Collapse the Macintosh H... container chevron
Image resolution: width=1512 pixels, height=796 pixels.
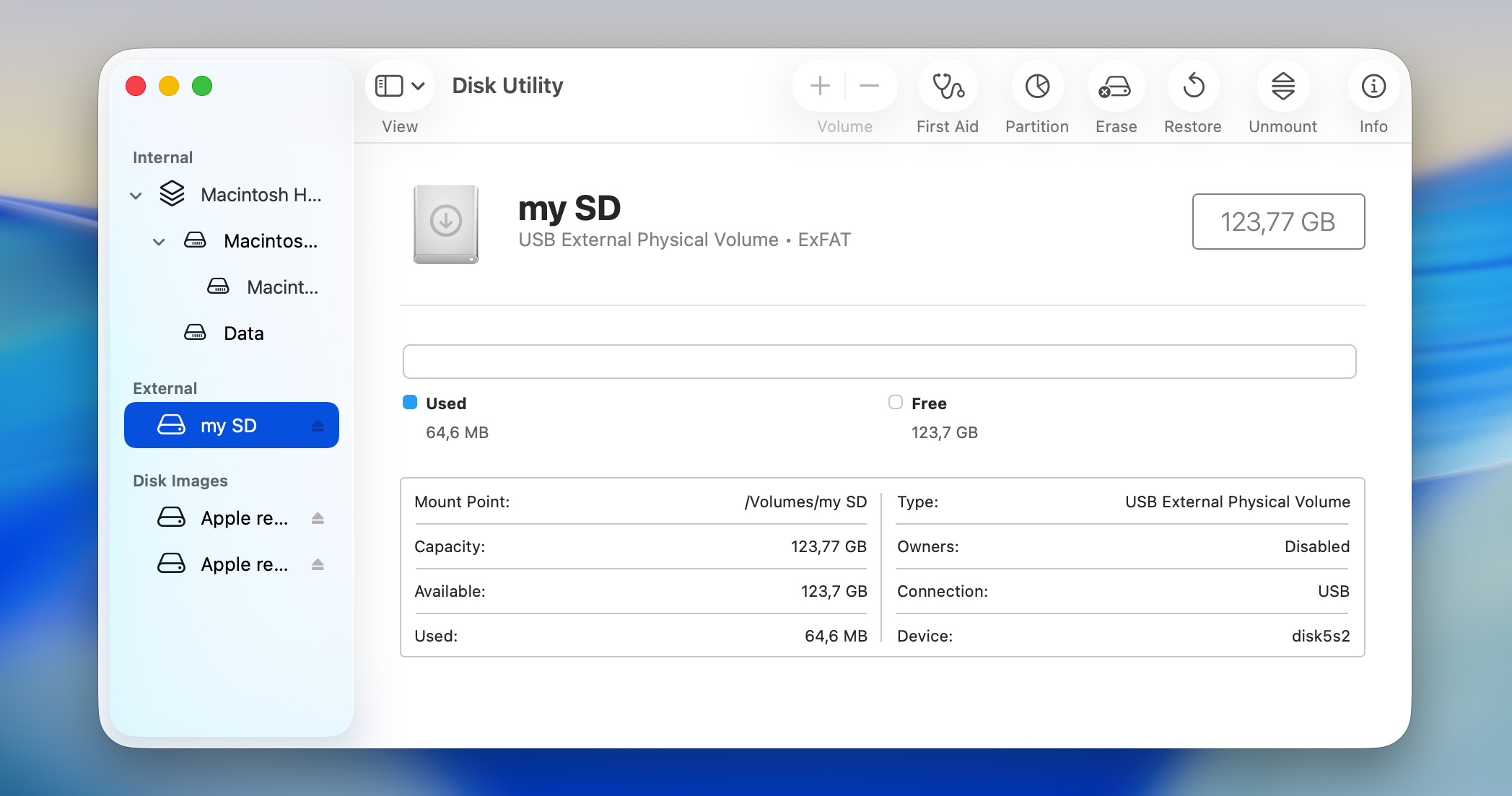pyautogui.click(x=136, y=196)
